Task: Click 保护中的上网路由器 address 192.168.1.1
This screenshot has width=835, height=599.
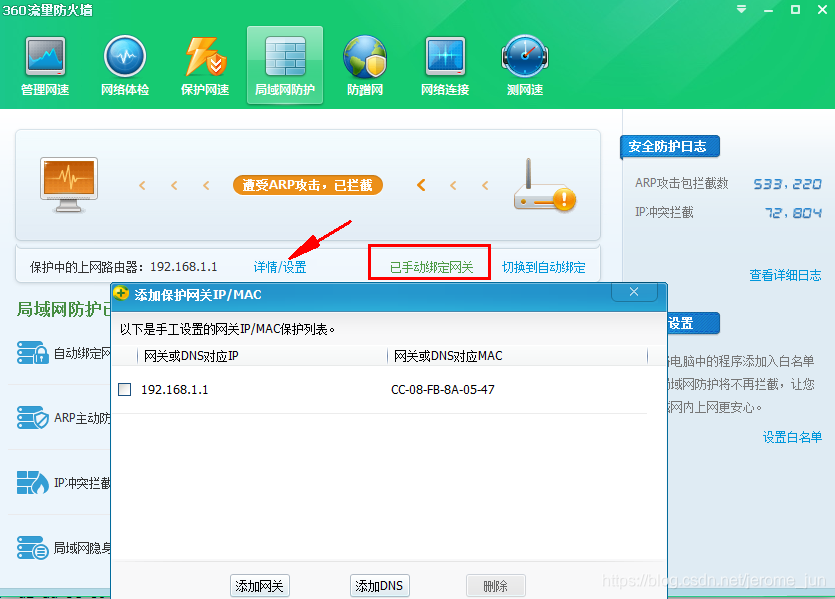Action: click(x=184, y=266)
